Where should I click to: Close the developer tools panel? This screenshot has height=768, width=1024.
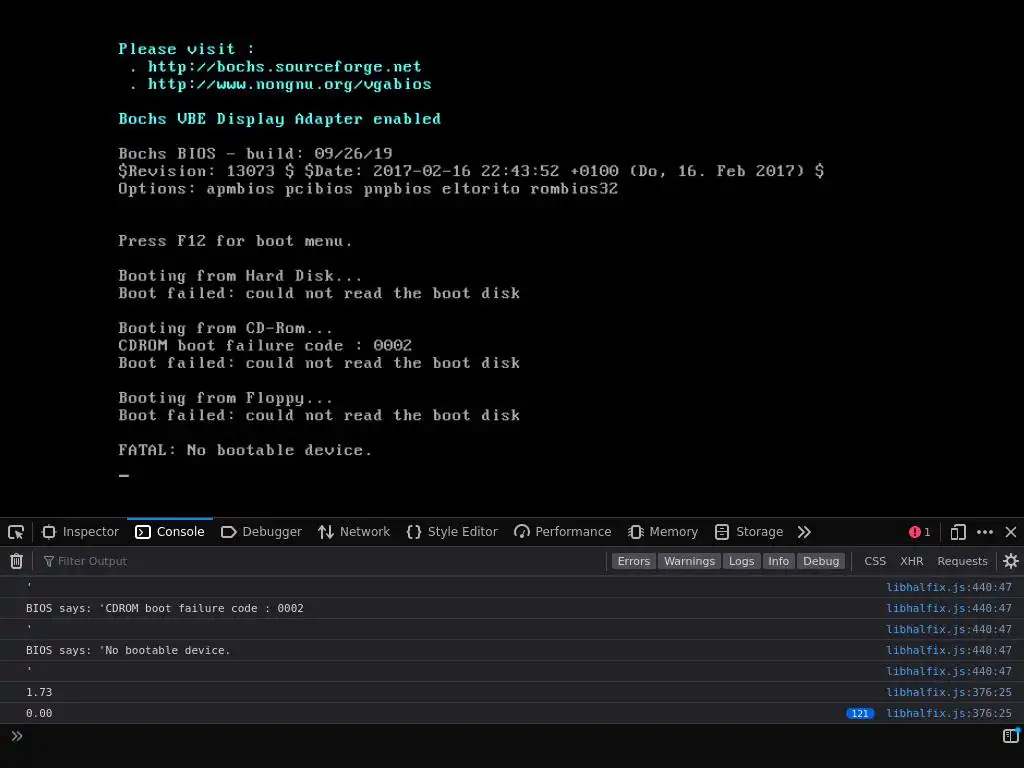point(1011,532)
